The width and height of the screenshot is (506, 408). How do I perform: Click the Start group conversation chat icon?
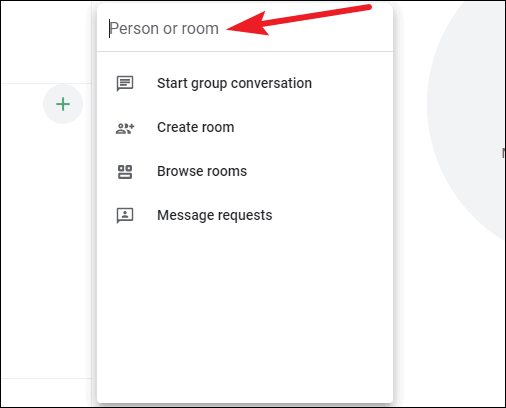(125, 83)
